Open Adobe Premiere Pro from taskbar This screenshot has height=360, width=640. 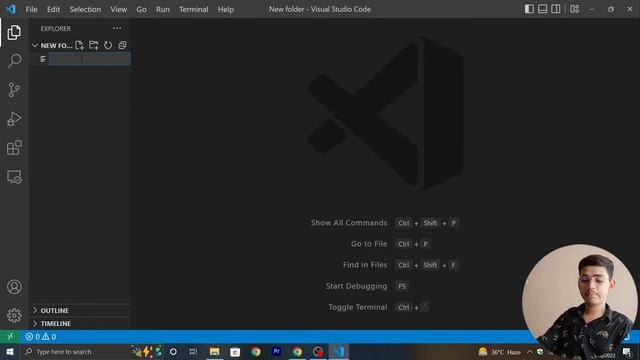(276, 351)
